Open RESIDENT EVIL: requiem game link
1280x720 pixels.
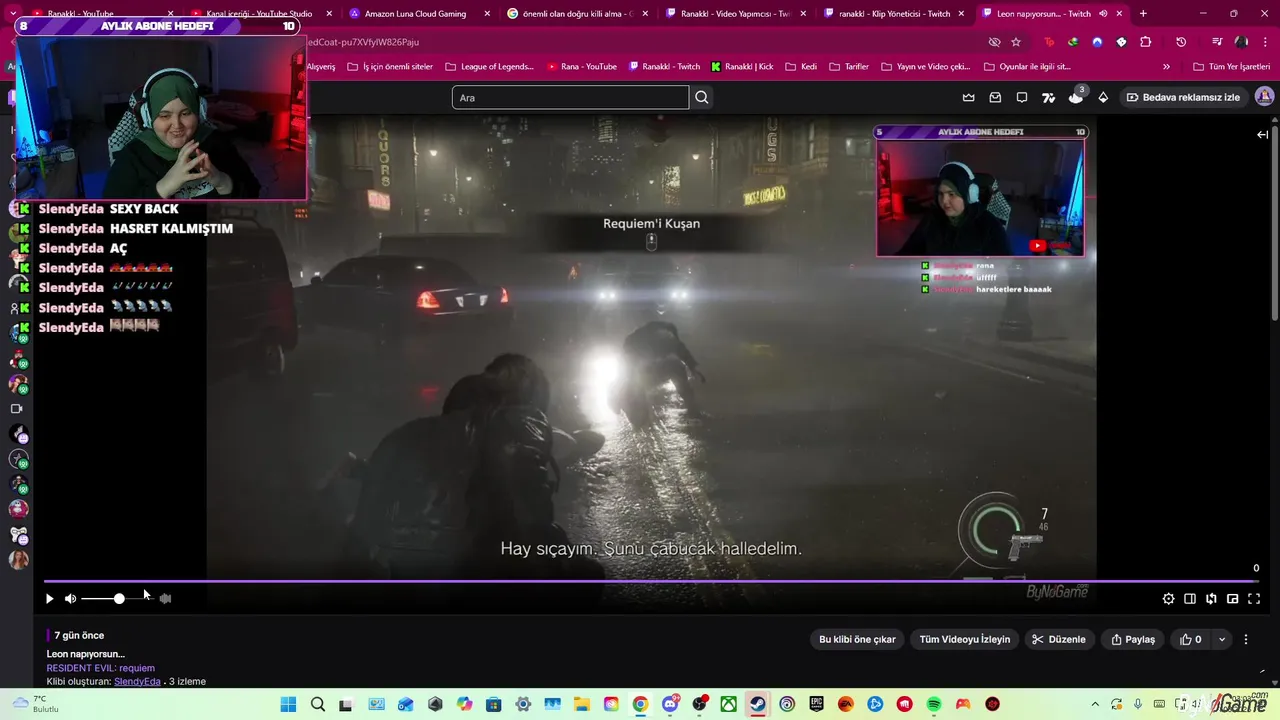pyautogui.click(x=100, y=668)
